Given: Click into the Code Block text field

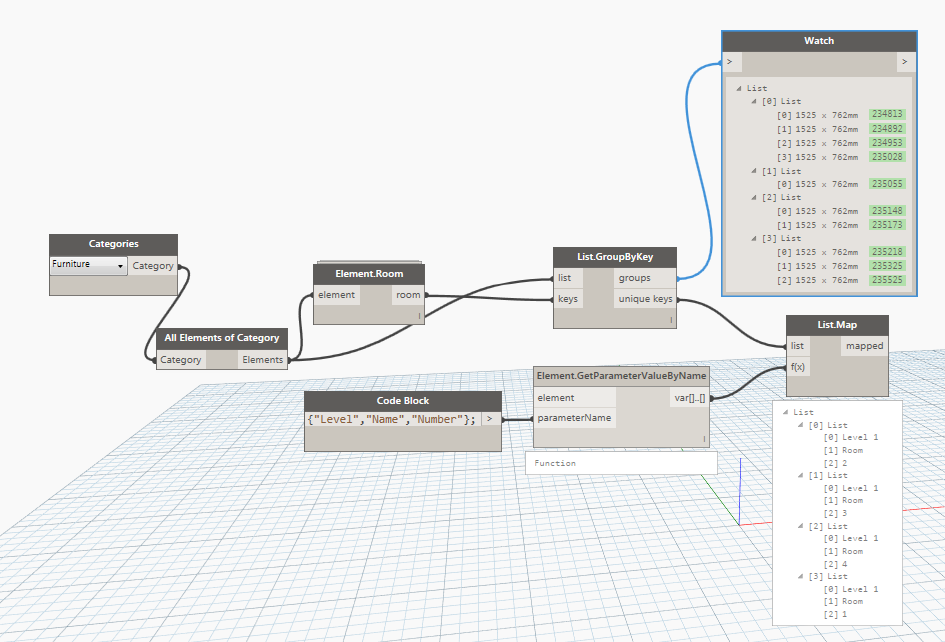Looking at the screenshot, I should pos(392,420).
